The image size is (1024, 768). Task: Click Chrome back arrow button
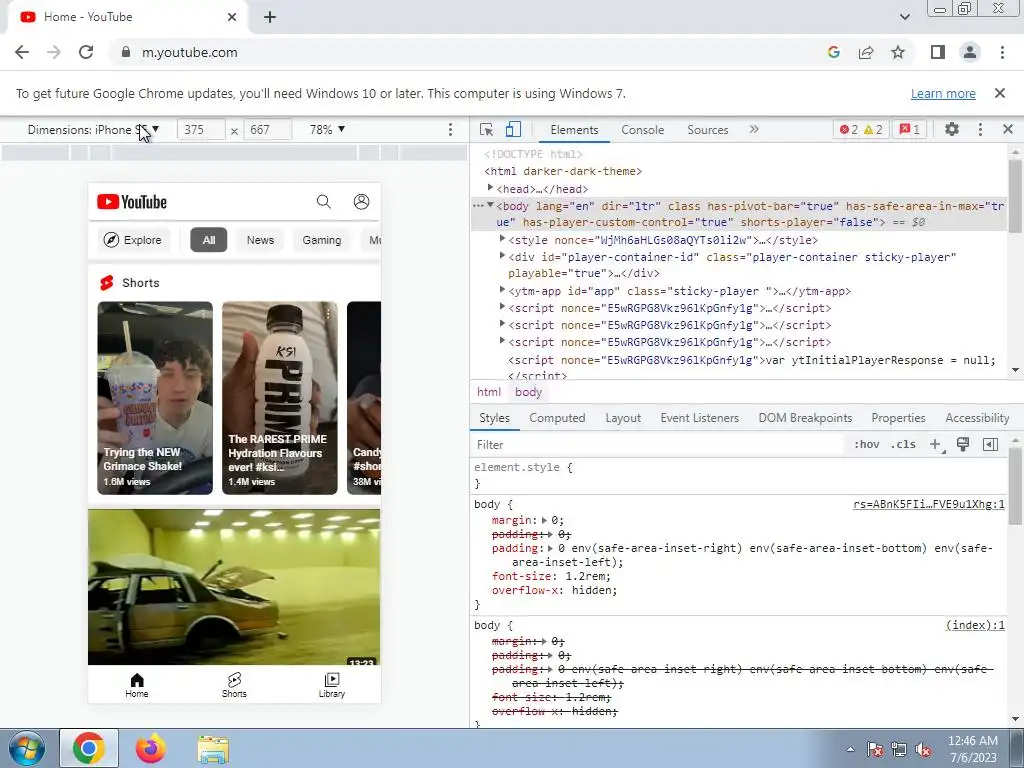pyautogui.click(x=22, y=52)
